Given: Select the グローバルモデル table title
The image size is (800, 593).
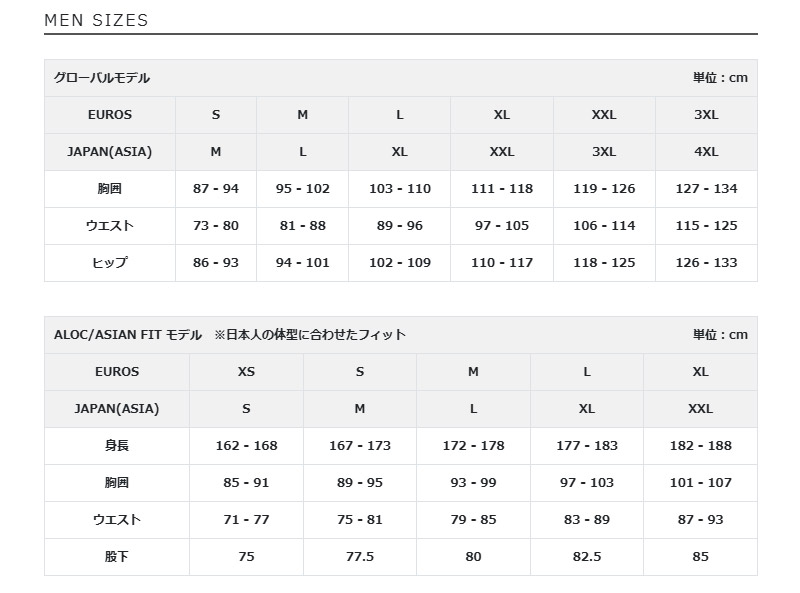Looking at the screenshot, I should (x=102, y=78).
